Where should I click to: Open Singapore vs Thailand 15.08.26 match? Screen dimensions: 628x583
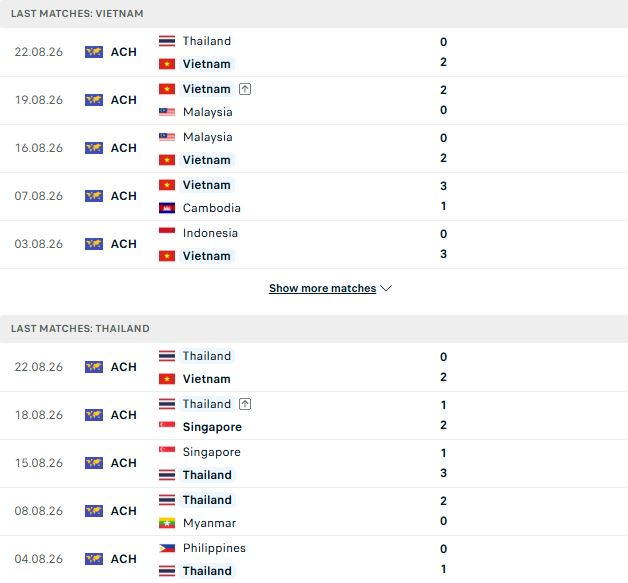click(314, 463)
